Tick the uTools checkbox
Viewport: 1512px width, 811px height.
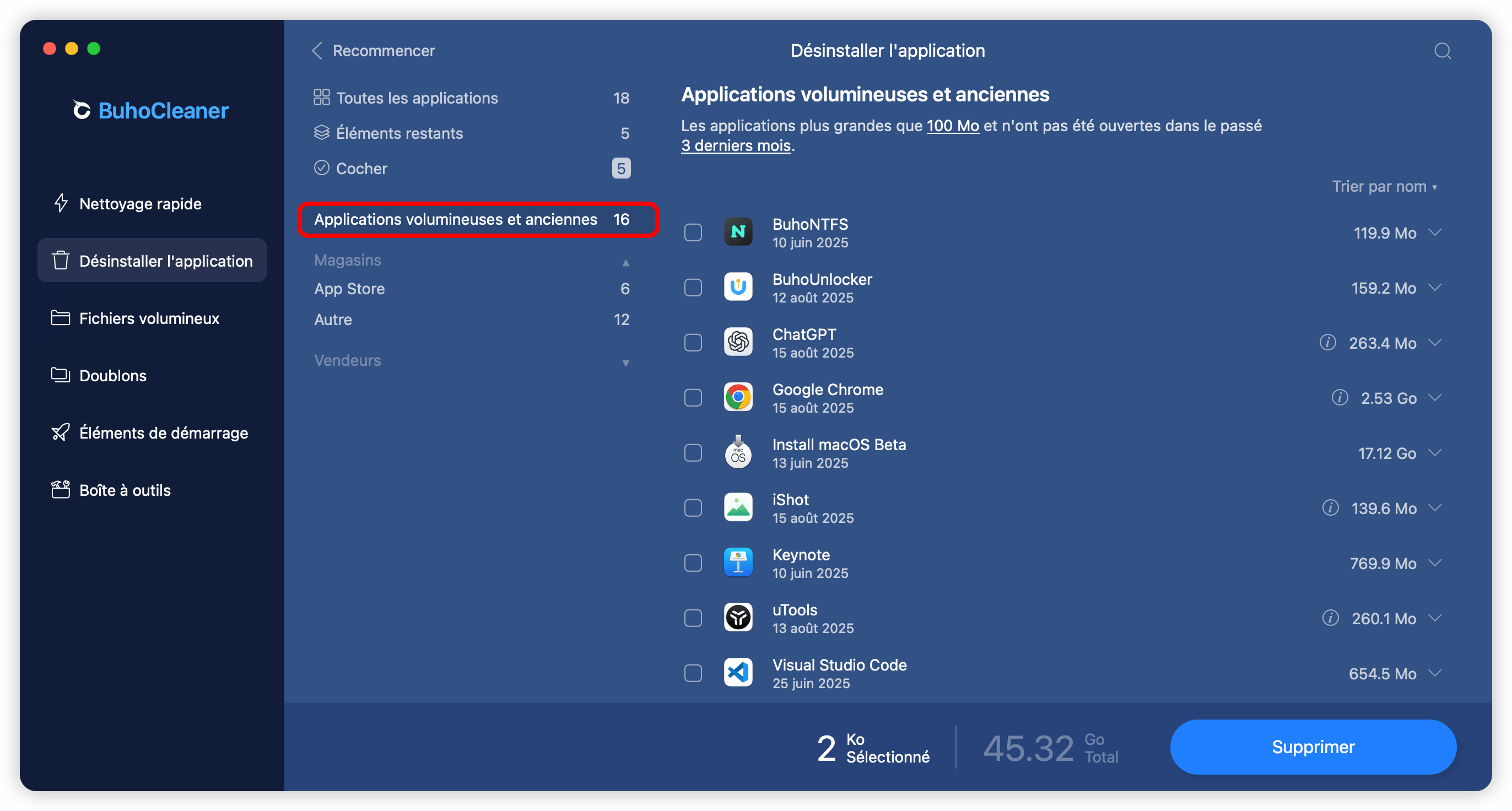pyautogui.click(x=693, y=618)
